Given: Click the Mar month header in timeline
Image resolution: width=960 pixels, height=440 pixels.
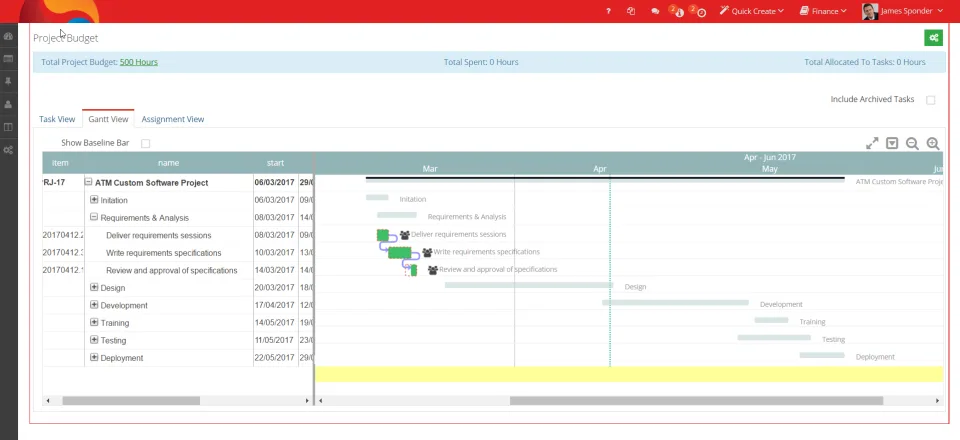Looking at the screenshot, I should (x=430, y=169).
